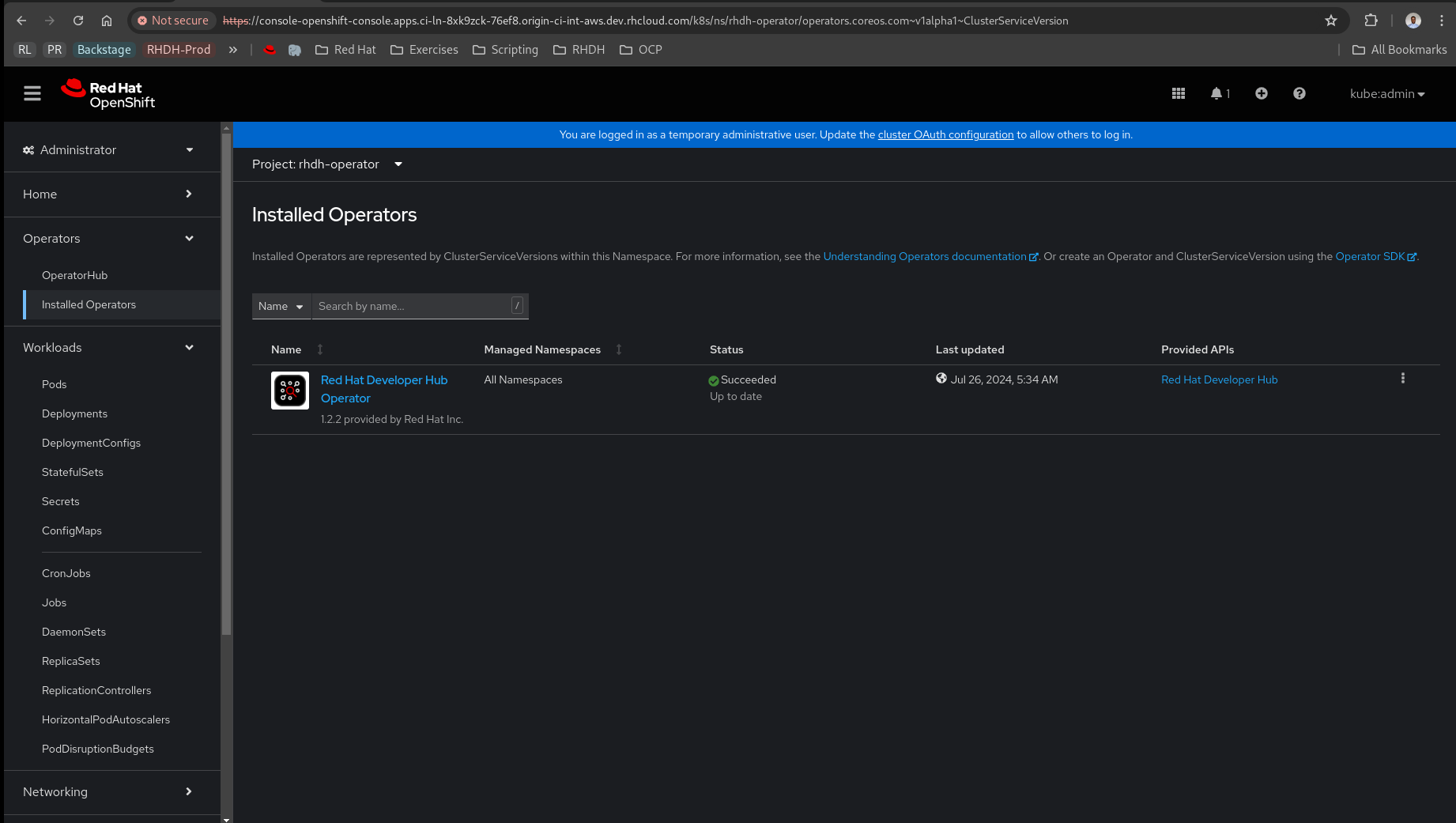Open DeploymentConfigs page

tap(91, 443)
